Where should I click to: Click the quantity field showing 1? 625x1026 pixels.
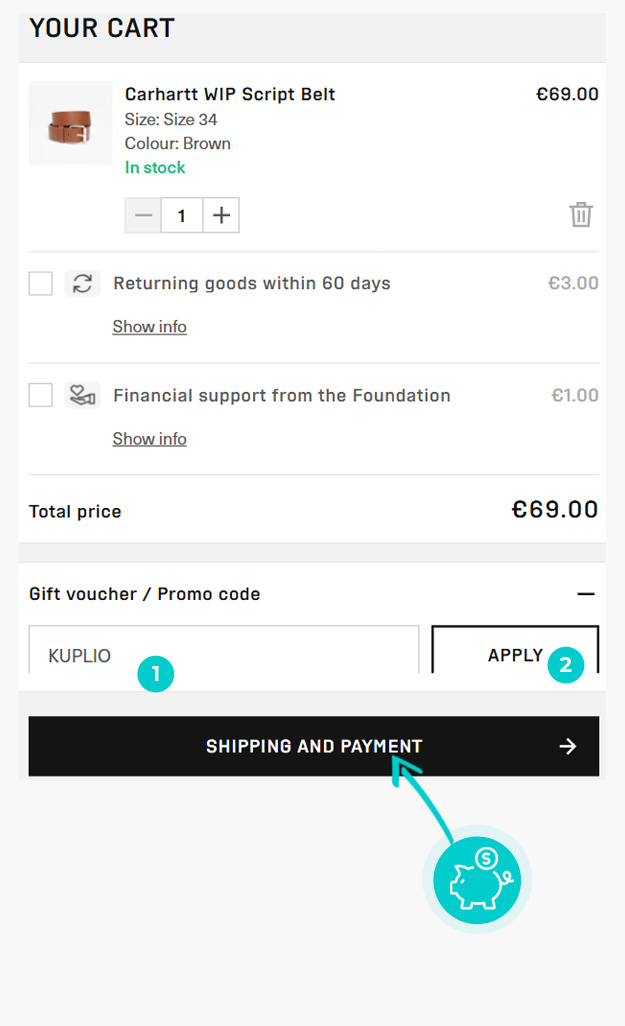click(x=182, y=215)
